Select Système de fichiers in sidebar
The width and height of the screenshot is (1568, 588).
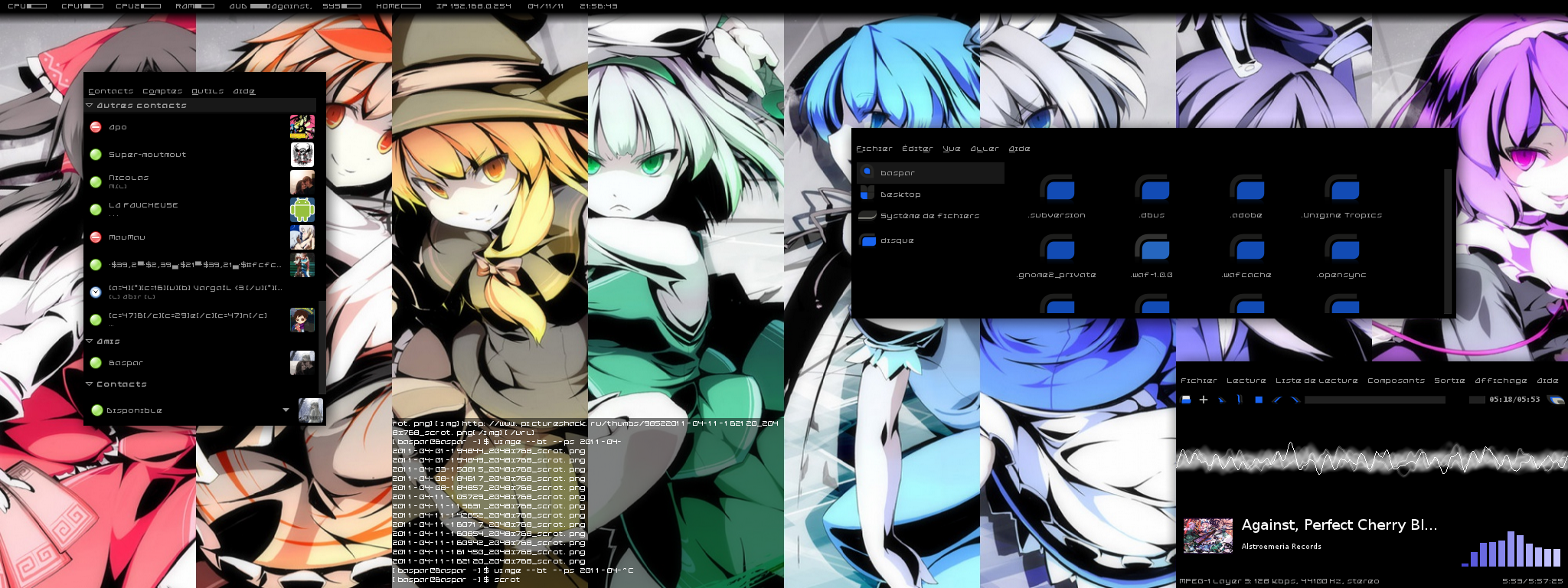click(x=931, y=216)
